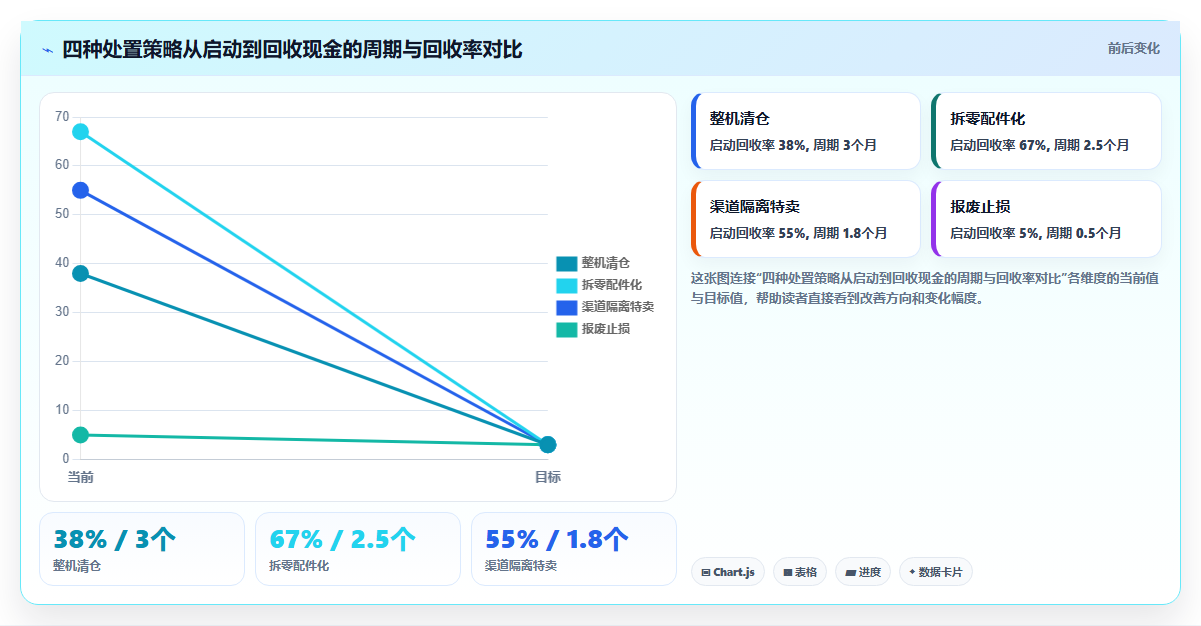Open the 渠道隔离特卖 strategy card
Viewport: 1201px width, 626px height.
[805, 219]
